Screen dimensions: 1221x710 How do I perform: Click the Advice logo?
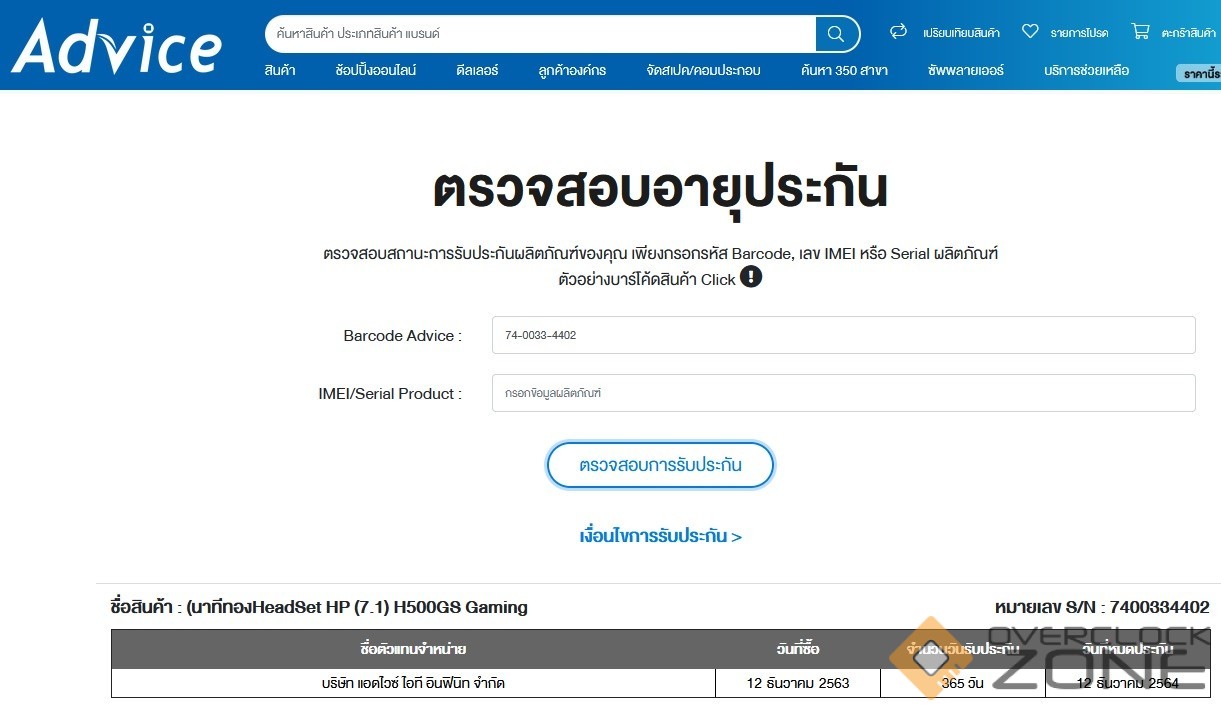(116, 45)
